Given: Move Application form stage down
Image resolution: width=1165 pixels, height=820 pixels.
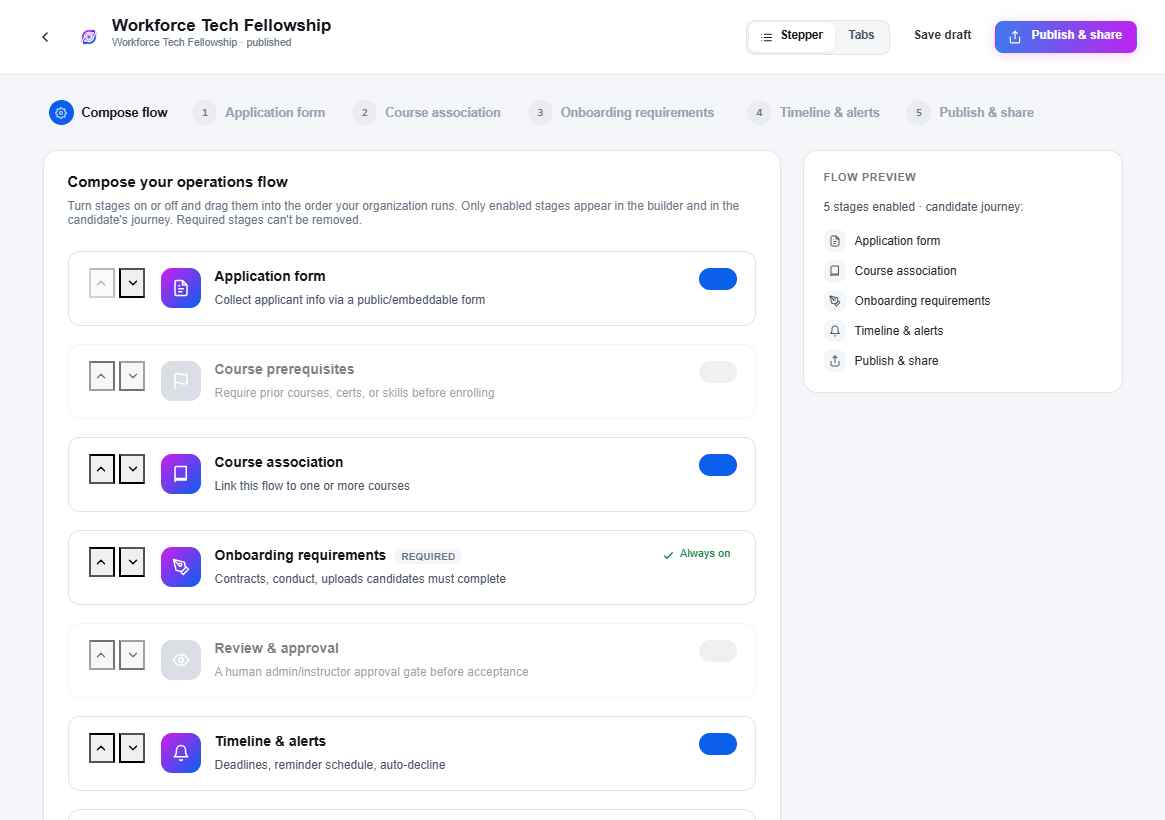Looking at the screenshot, I should pyautogui.click(x=132, y=283).
